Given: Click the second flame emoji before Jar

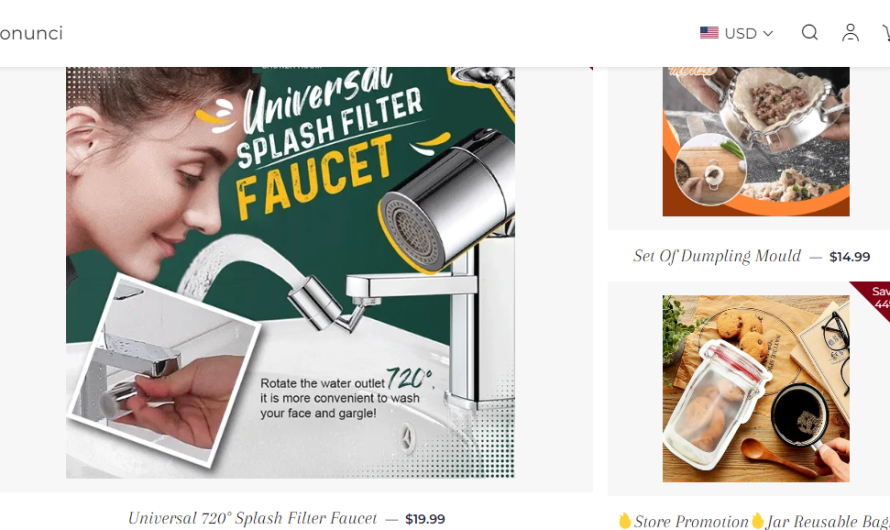Looking at the screenshot, I should pos(758,520).
